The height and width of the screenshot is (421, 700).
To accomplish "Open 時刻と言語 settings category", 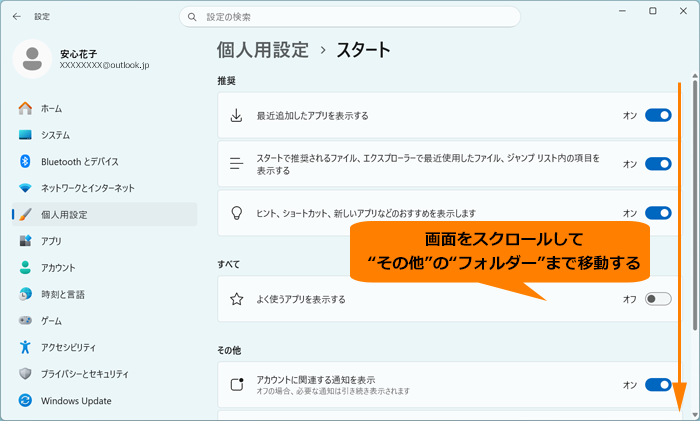I will pos(104,294).
